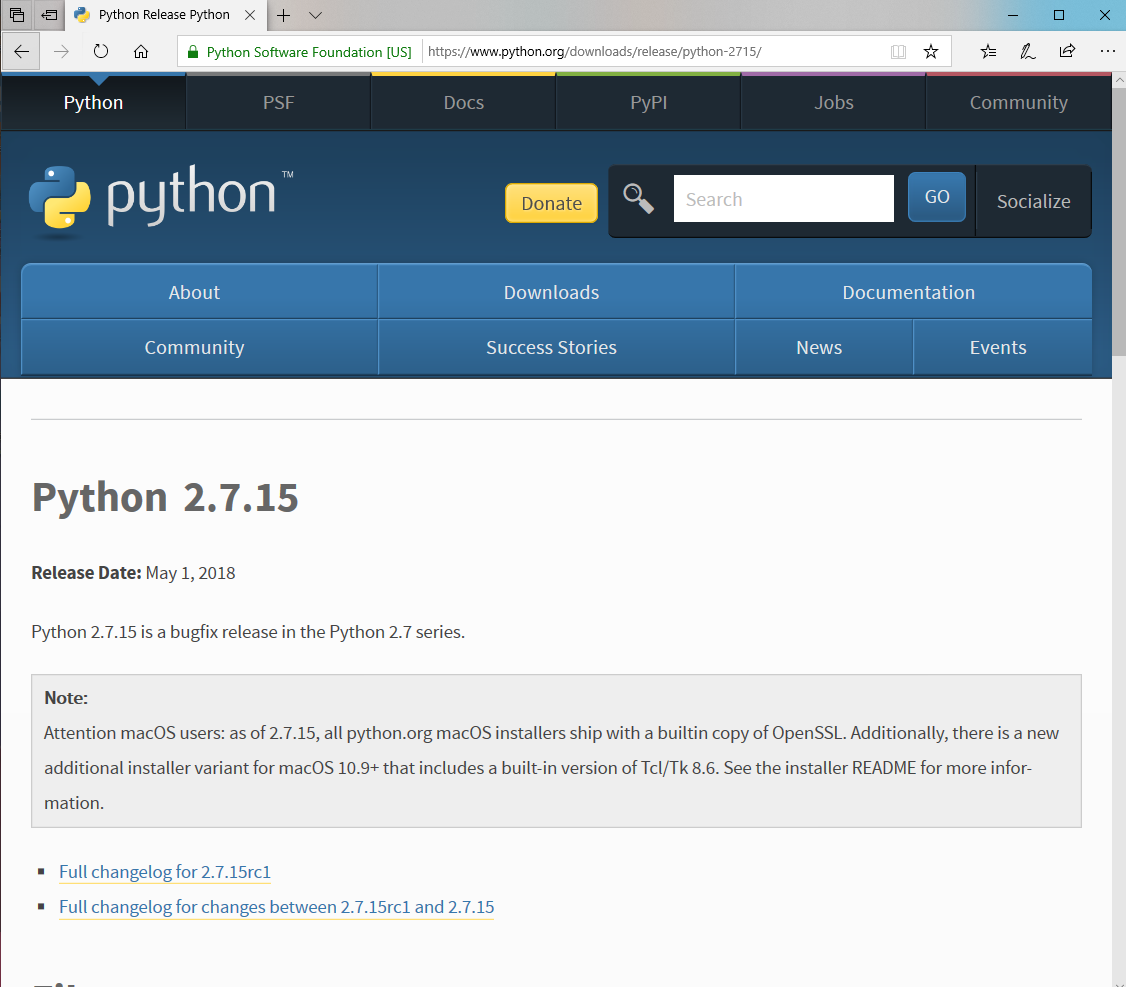
Task: Add page to favorites star icon
Action: coord(931,52)
